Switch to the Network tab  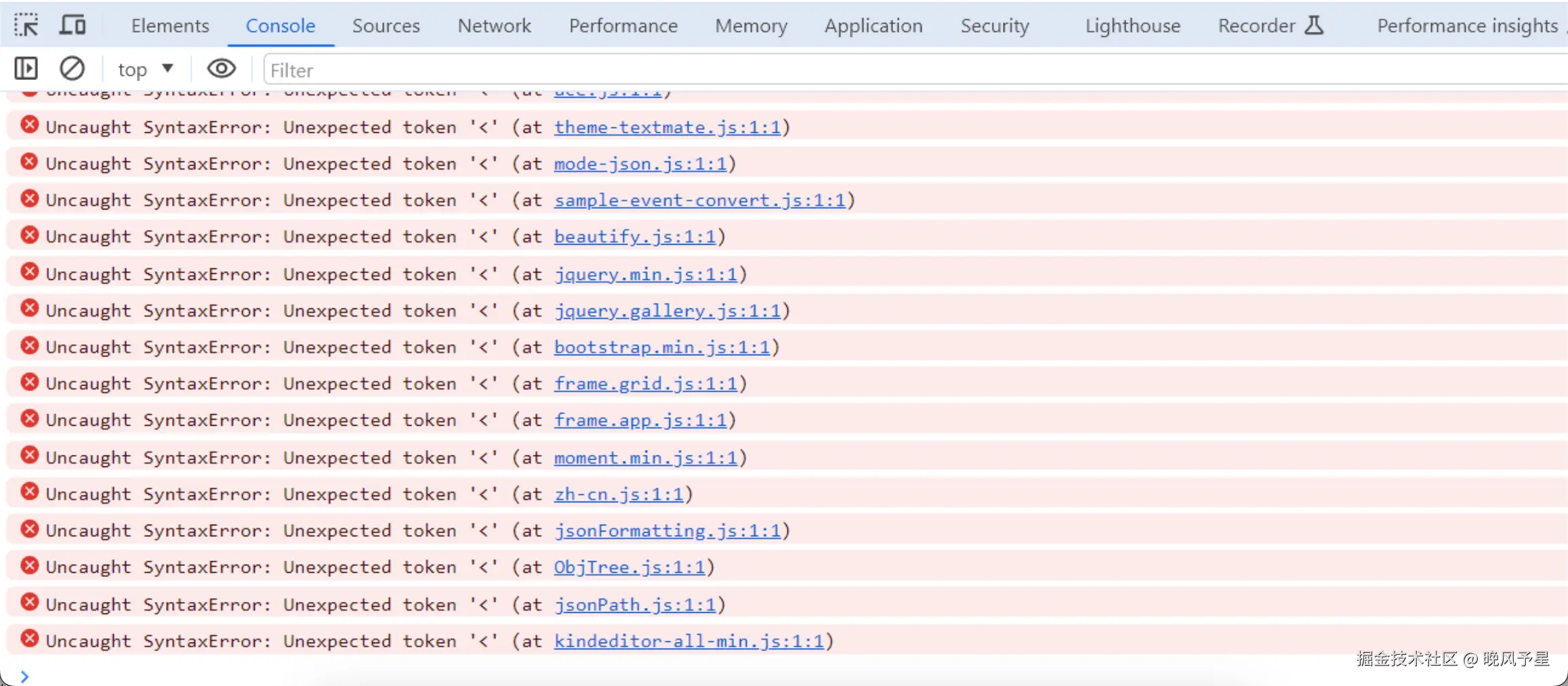pos(494,26)
